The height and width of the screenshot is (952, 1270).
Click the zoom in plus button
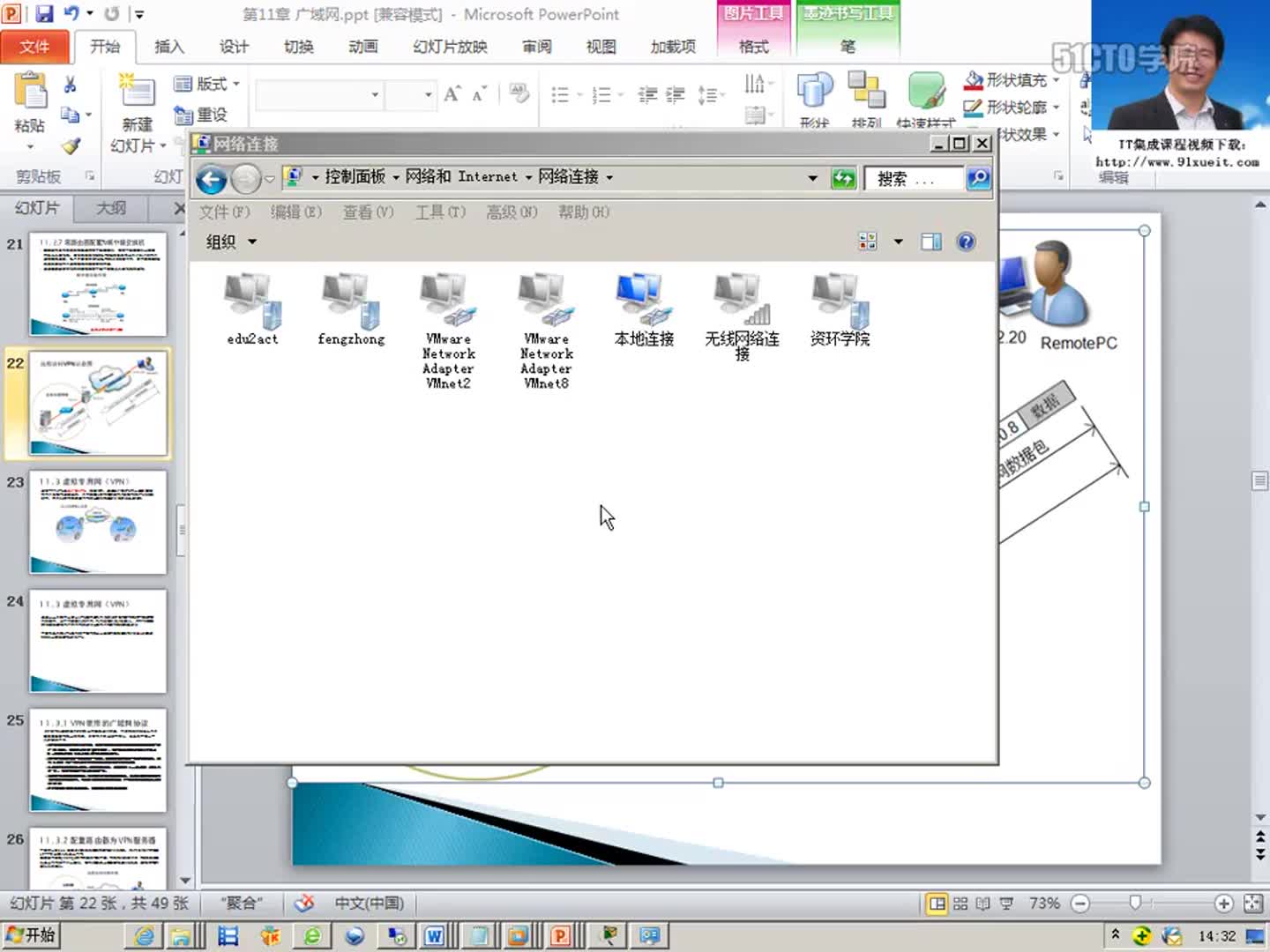1223,904
